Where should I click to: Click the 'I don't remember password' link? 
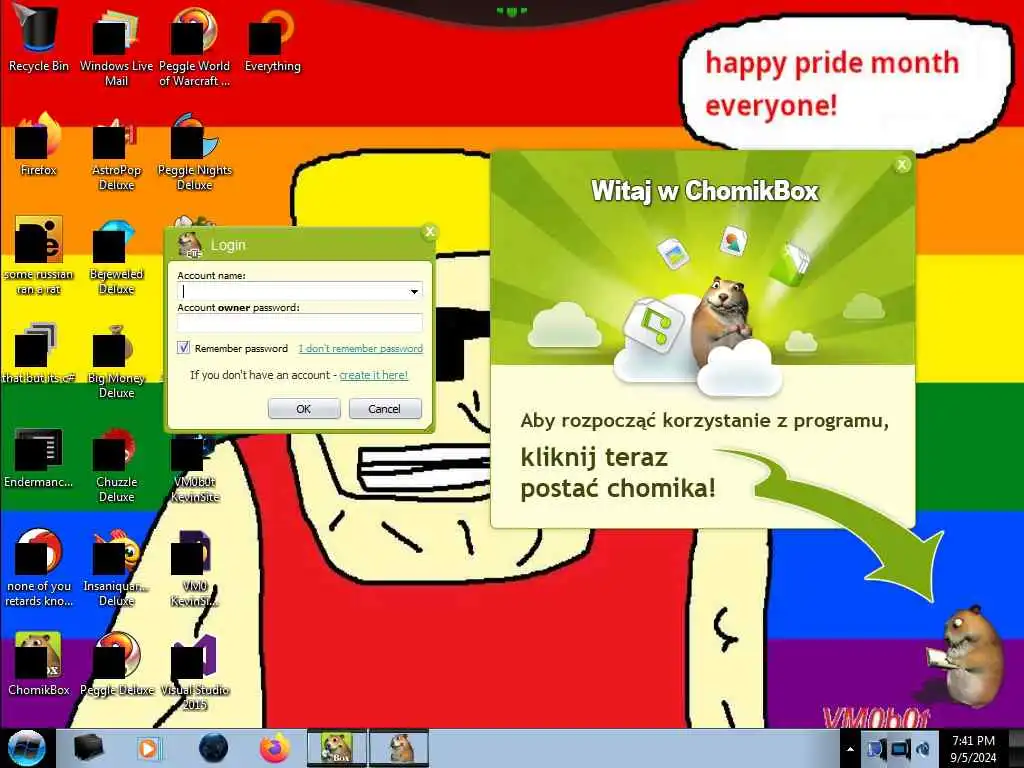coord(360,349)
